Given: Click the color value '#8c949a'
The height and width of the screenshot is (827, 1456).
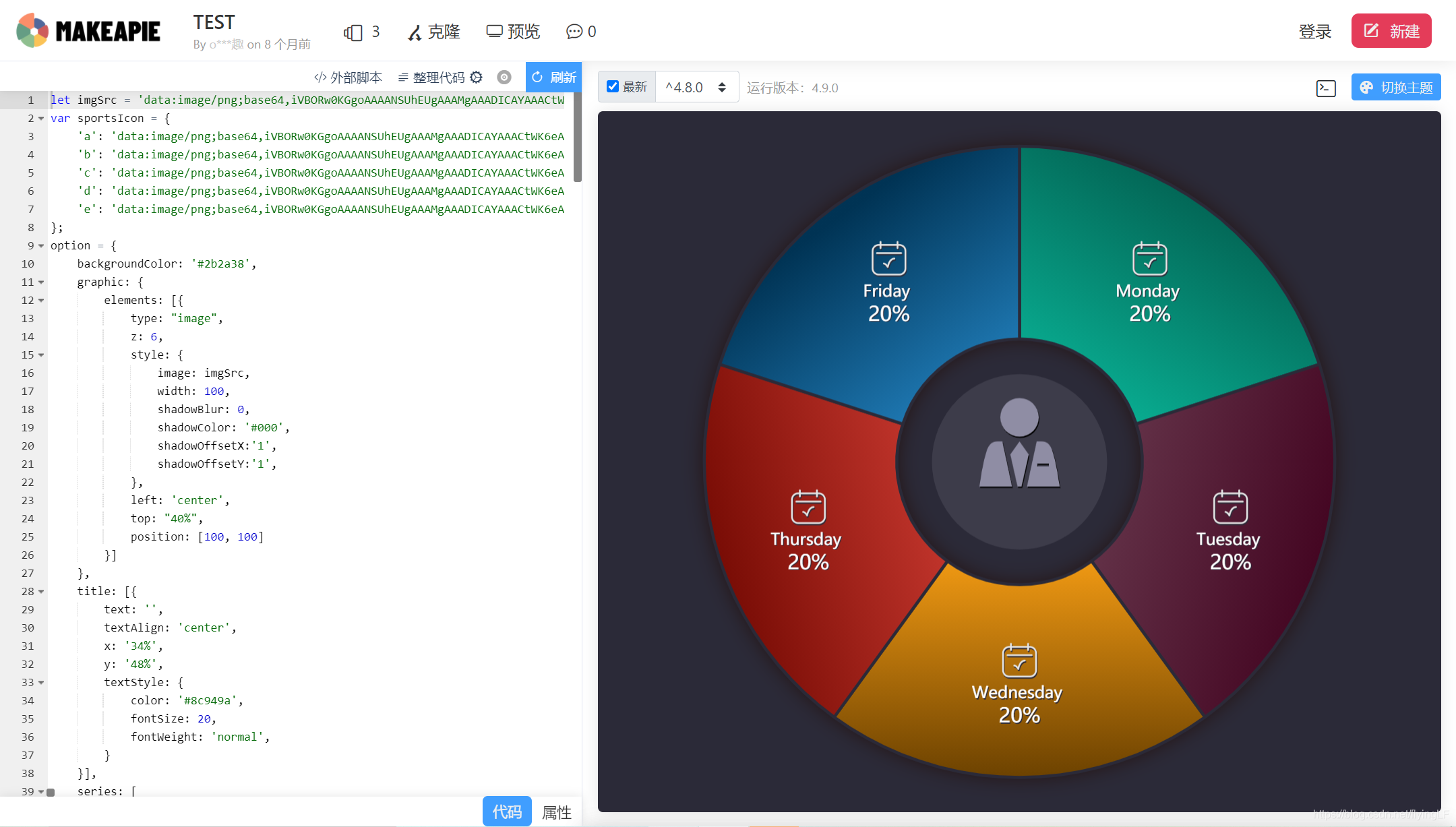Looking at the screenshot, I should (x=208, y=700).
